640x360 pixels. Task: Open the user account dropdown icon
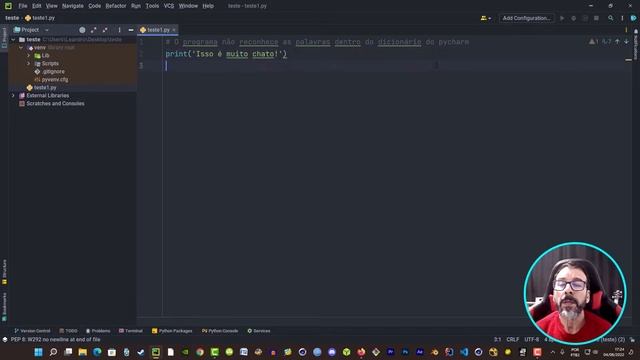[x=485, y=18]
